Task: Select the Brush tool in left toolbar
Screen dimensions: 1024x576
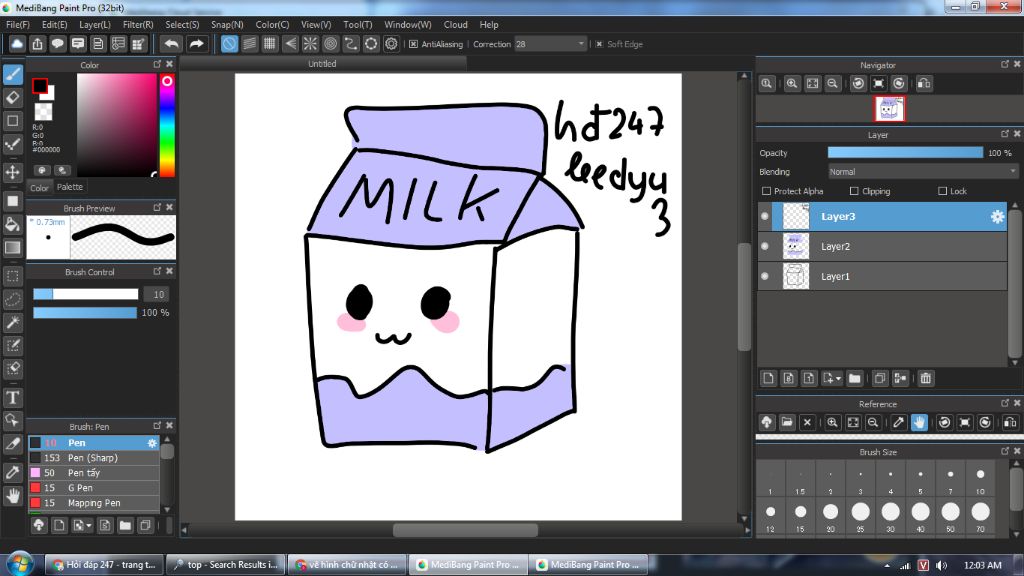Action: [x=13, y=74]
